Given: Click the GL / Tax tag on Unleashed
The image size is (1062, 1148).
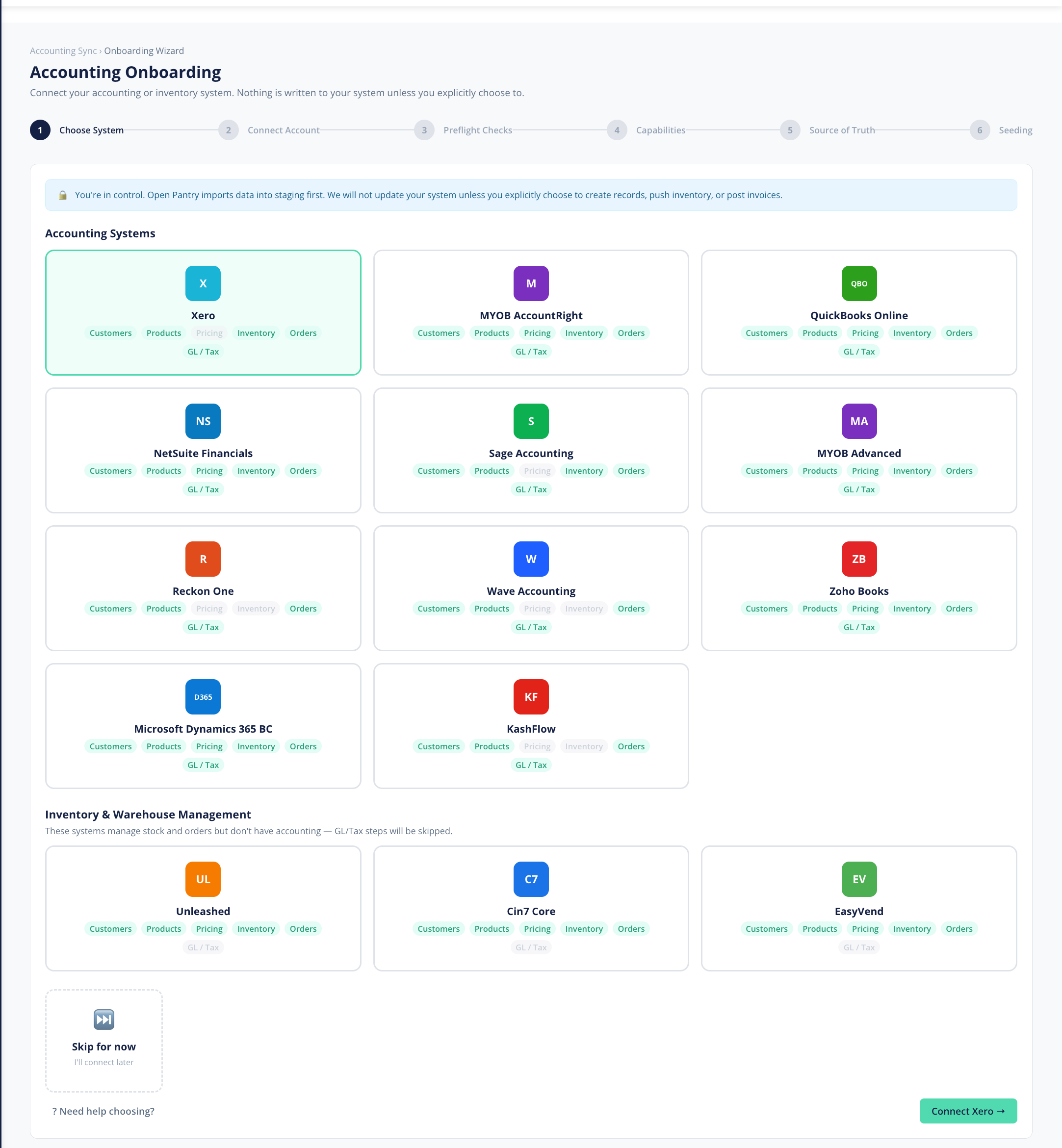Looking at the screenshot, I should [x=203, y=947].
